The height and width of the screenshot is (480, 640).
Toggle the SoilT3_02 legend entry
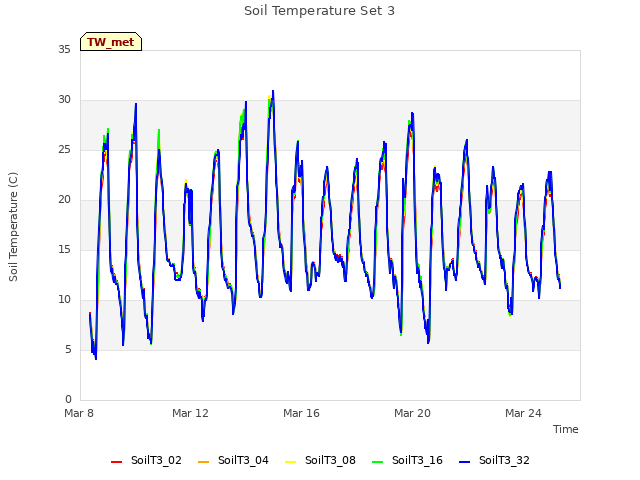(146, 460)
